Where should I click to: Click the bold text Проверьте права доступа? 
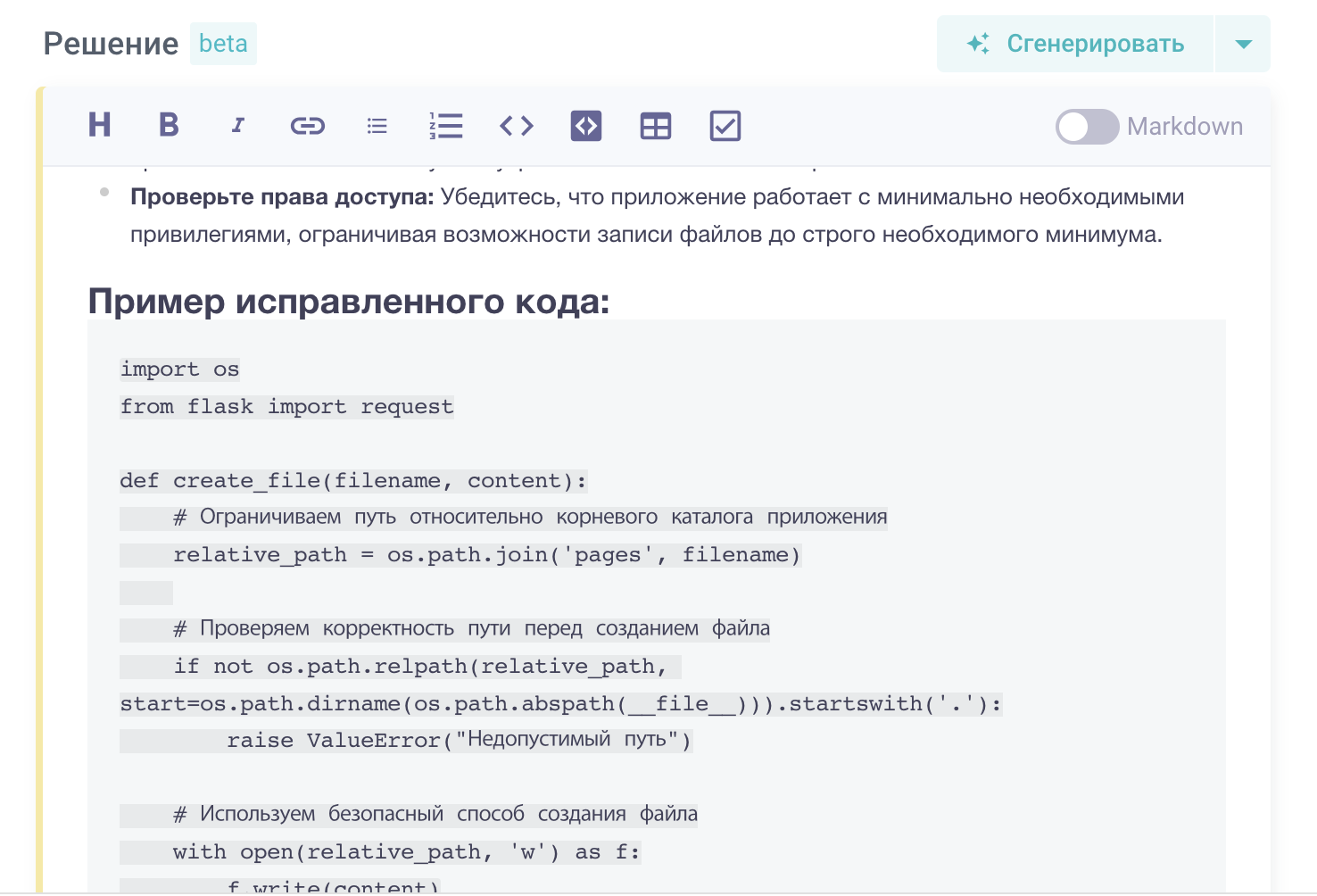click(282, 197)
